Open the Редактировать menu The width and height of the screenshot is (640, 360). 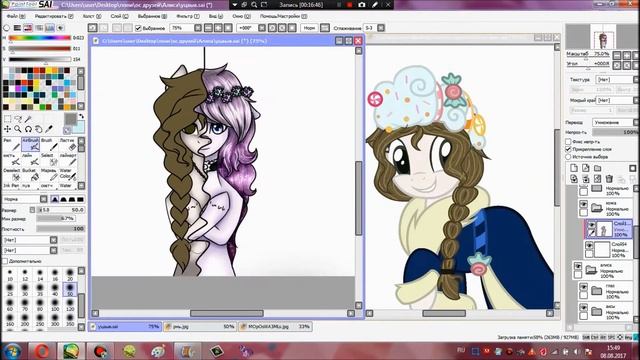click(x=54, y=16)
